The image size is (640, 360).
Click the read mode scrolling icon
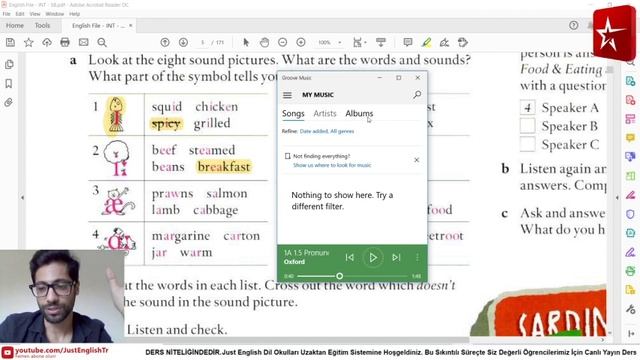(381, 42)
